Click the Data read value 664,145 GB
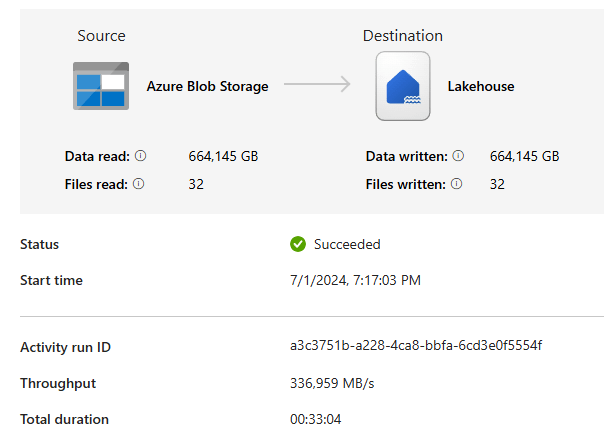 coord(223,156)
